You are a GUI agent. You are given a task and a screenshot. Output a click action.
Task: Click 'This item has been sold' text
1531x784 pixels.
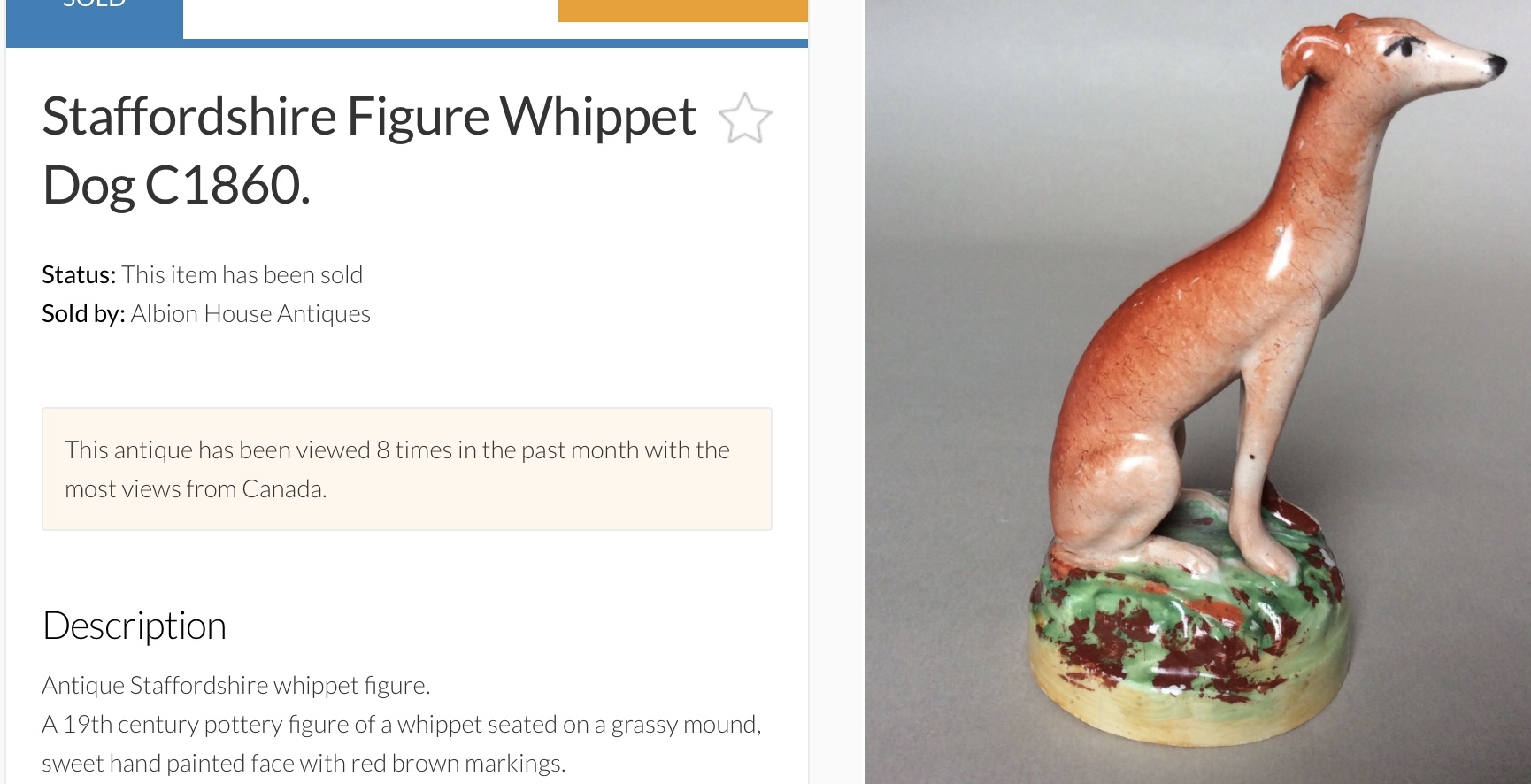pos(242,274)
